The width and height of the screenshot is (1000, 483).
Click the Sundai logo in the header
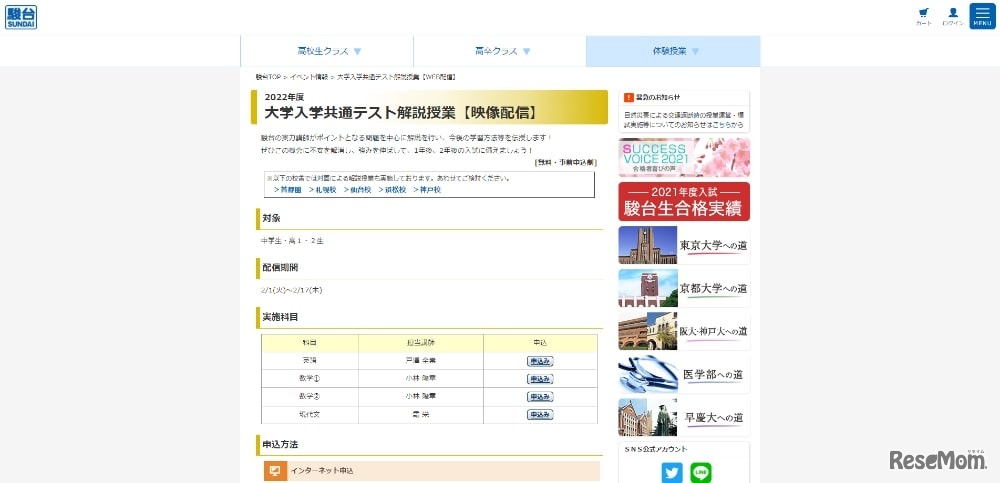[21, 17]
